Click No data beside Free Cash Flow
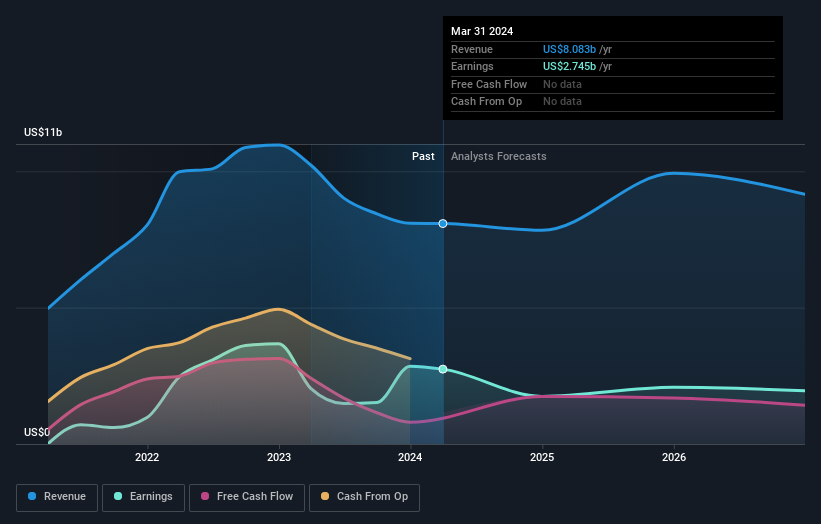This screenshot has height=524, width=821. tap(562, 84)
